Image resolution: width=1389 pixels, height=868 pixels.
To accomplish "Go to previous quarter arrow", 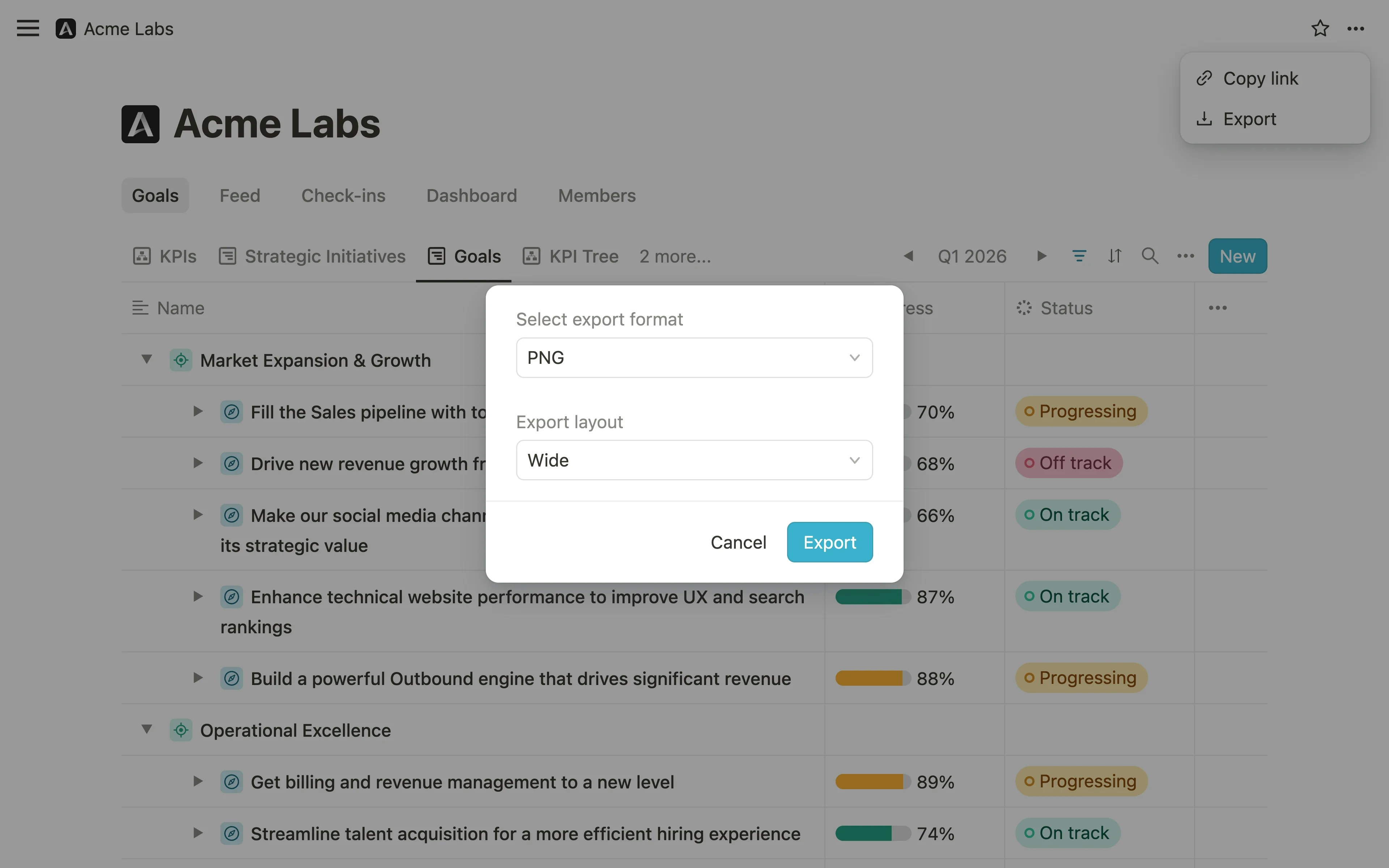I will (x=908, y=256).
